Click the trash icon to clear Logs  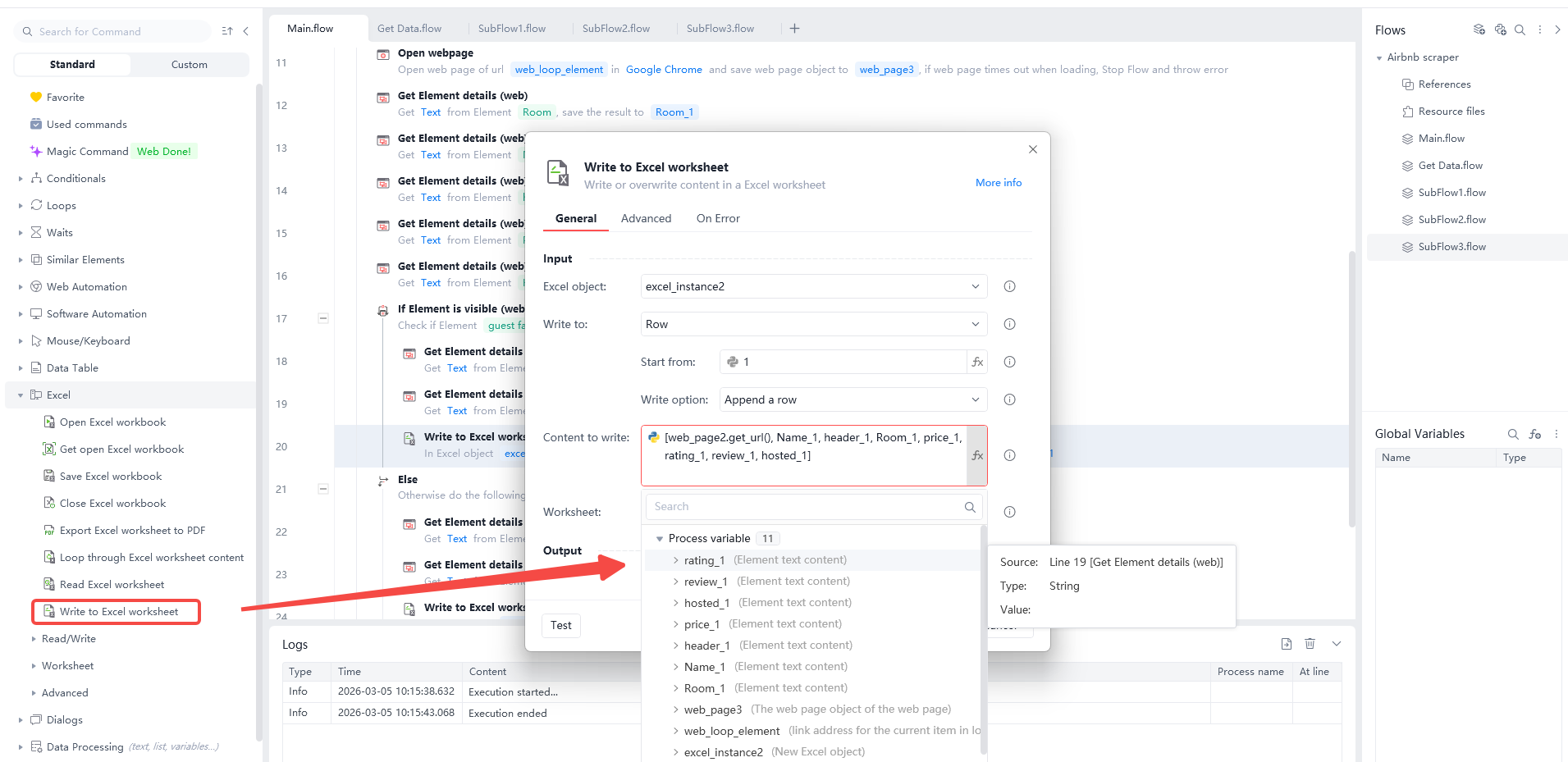(1309, 644)
